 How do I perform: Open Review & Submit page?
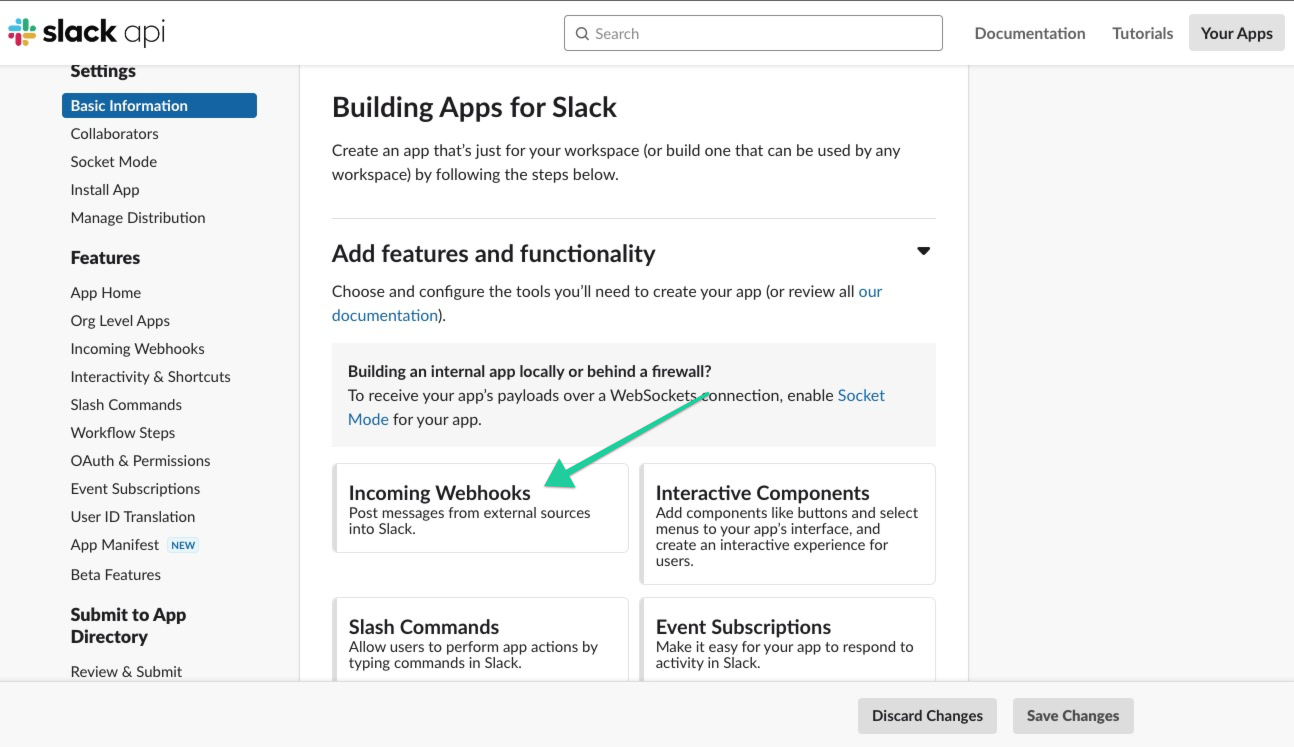(x=126, y=671)
